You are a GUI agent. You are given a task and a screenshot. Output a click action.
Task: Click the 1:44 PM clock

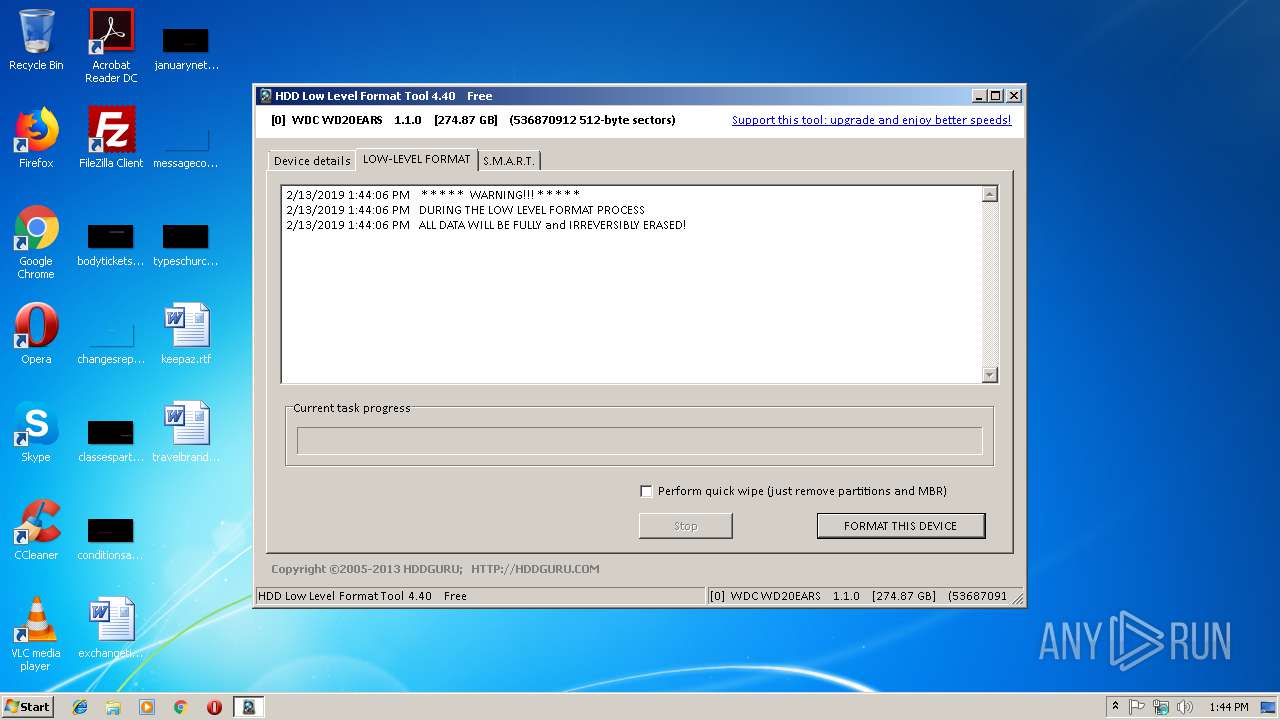(1228, 707)
